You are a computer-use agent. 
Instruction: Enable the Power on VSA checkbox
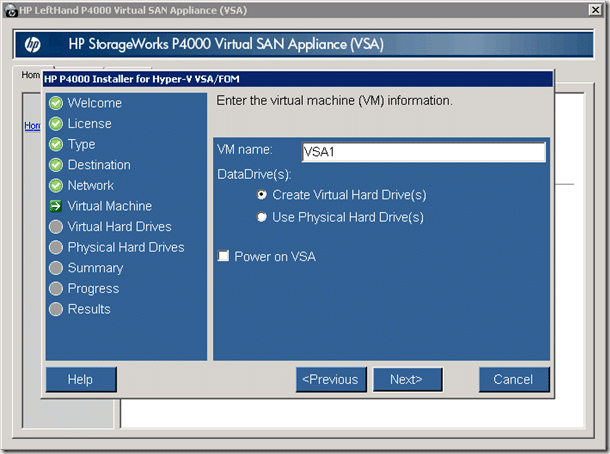pyautogui.click(x=223, y=256)
